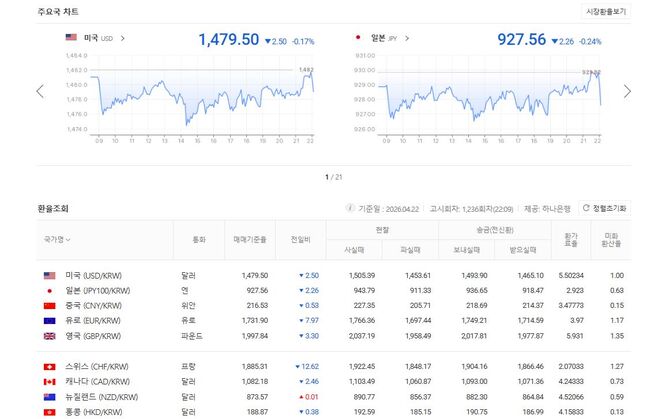The image size is (650, 419).
Task: Click the China flag in table
Action: (x=49, y=305)
